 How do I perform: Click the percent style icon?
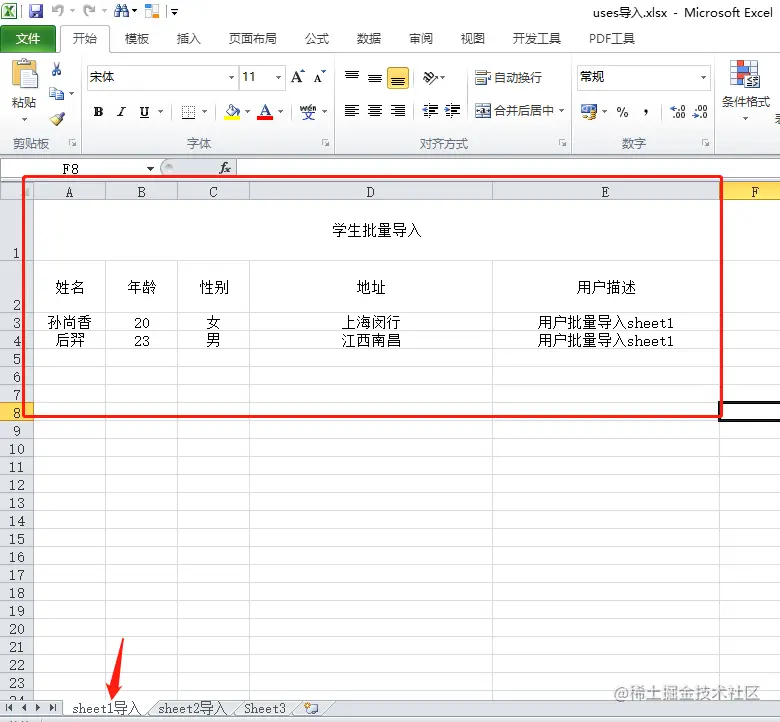[x=622, y=112]
